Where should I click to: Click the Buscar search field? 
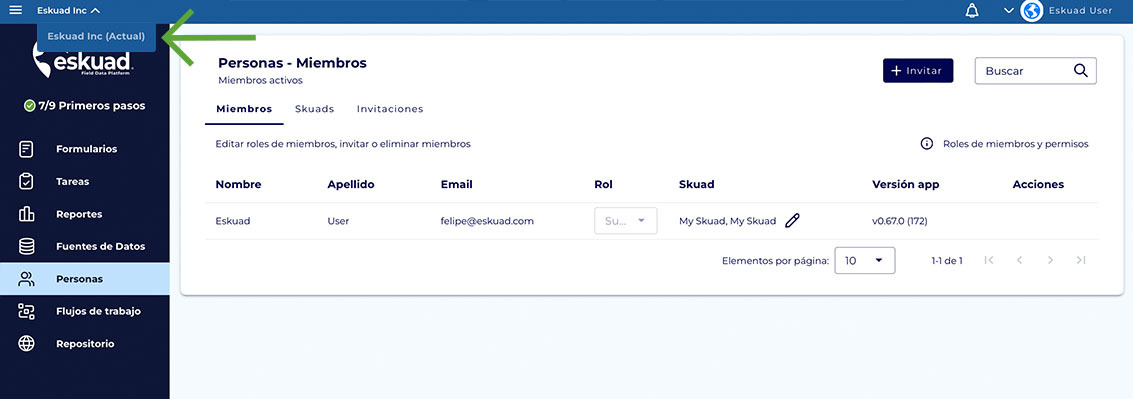pyautogui.click(x=1035, y=71)
